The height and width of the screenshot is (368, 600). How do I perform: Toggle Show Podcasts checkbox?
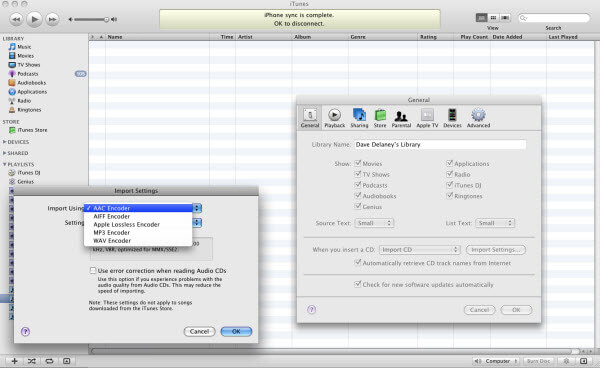[x=358, y=185]
